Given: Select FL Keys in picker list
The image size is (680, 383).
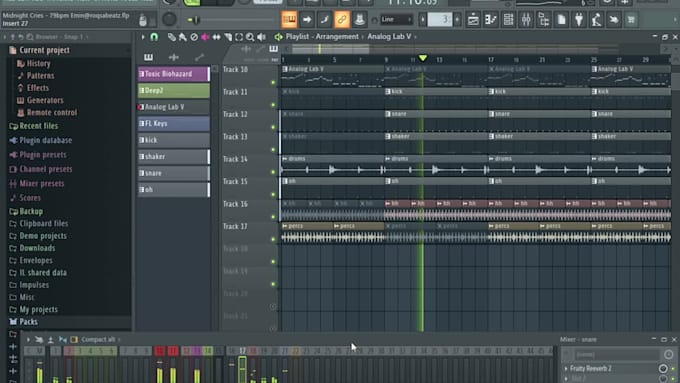Looking at the screenshot, I should 173,124.
